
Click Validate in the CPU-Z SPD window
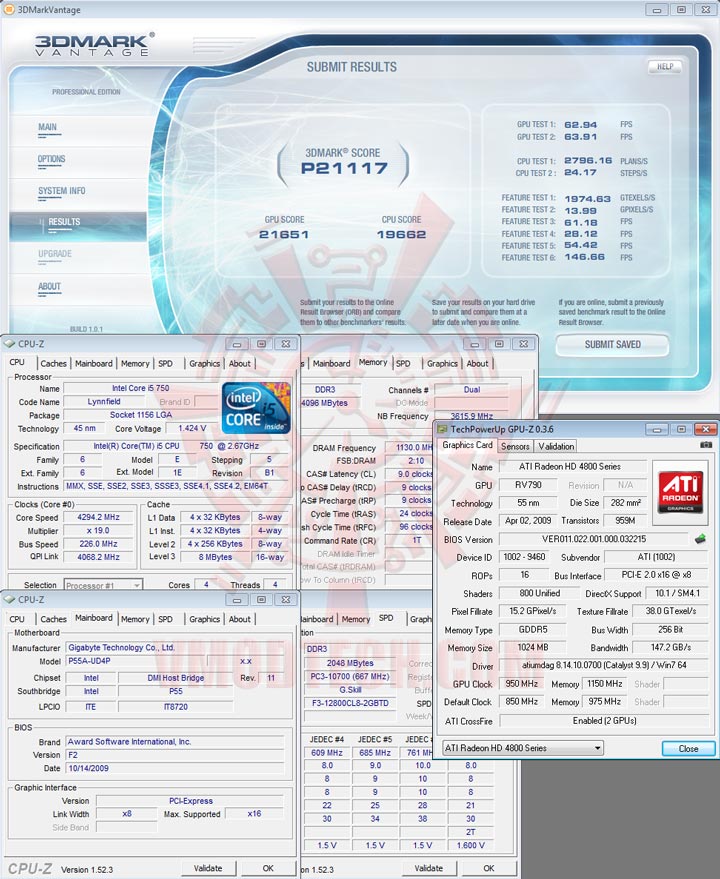(x=428, y=868)
